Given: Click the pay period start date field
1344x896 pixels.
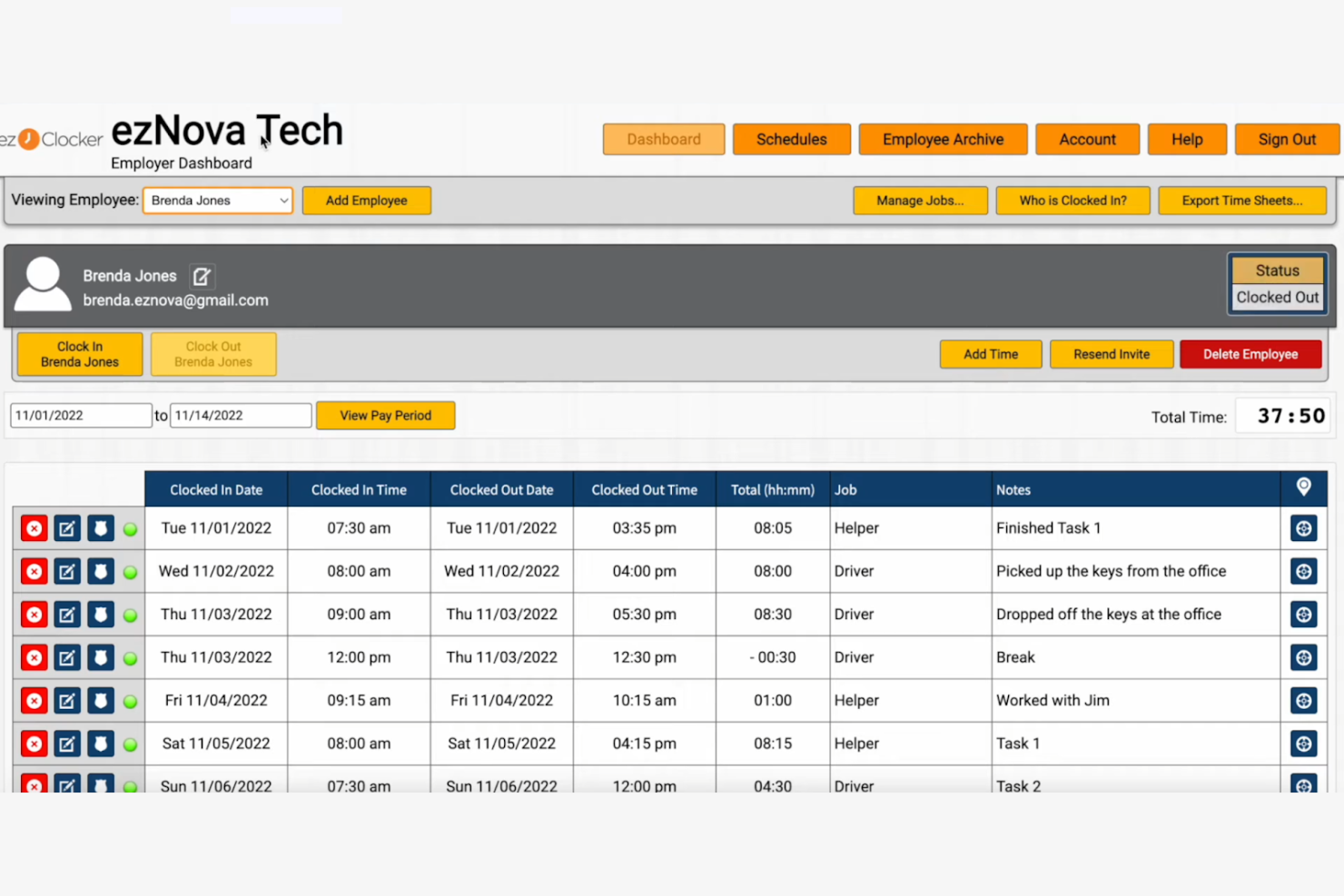Looking at the screenshot, I should point(81,416).
